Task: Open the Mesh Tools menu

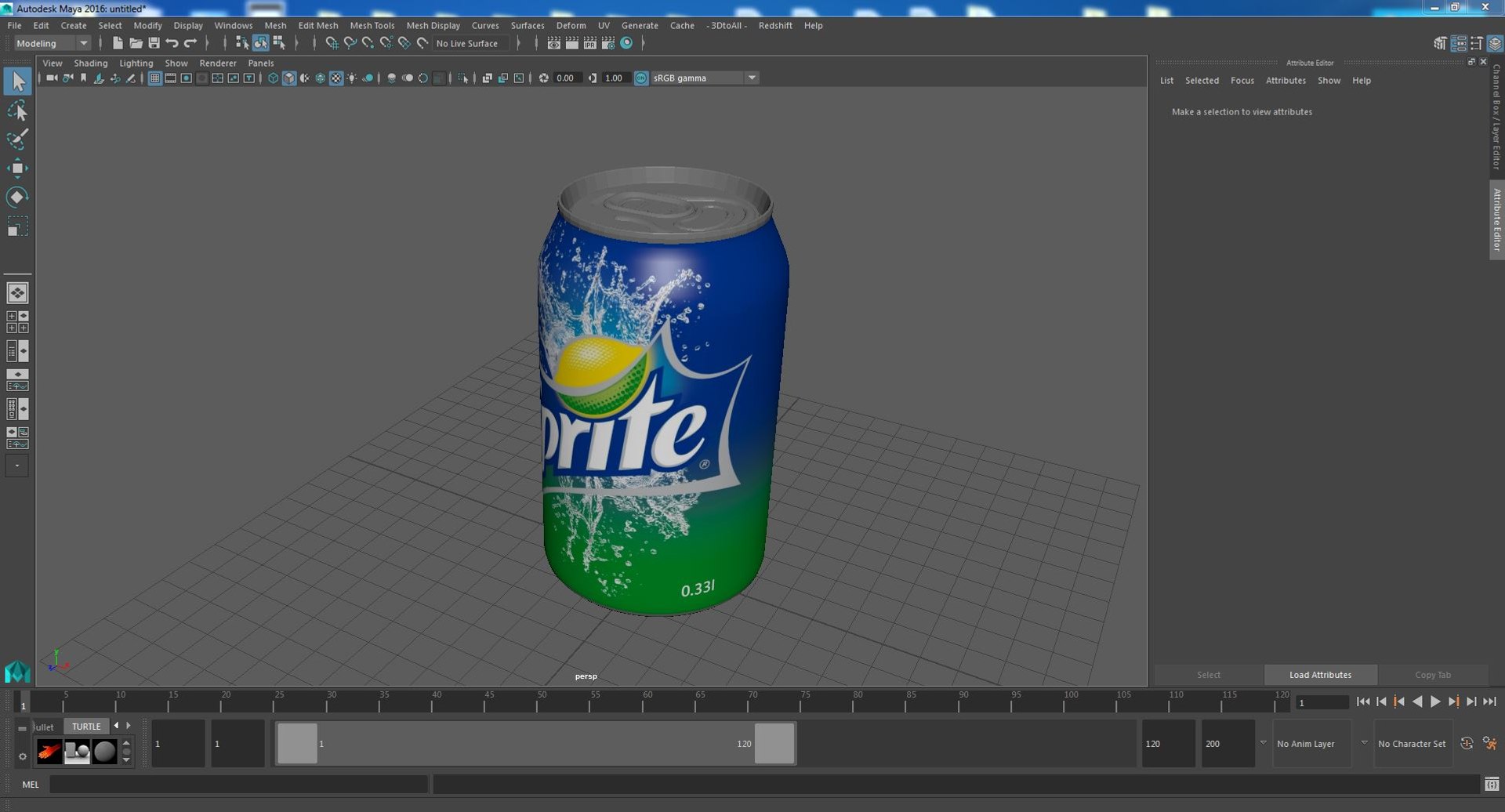Action: (372, 25)
